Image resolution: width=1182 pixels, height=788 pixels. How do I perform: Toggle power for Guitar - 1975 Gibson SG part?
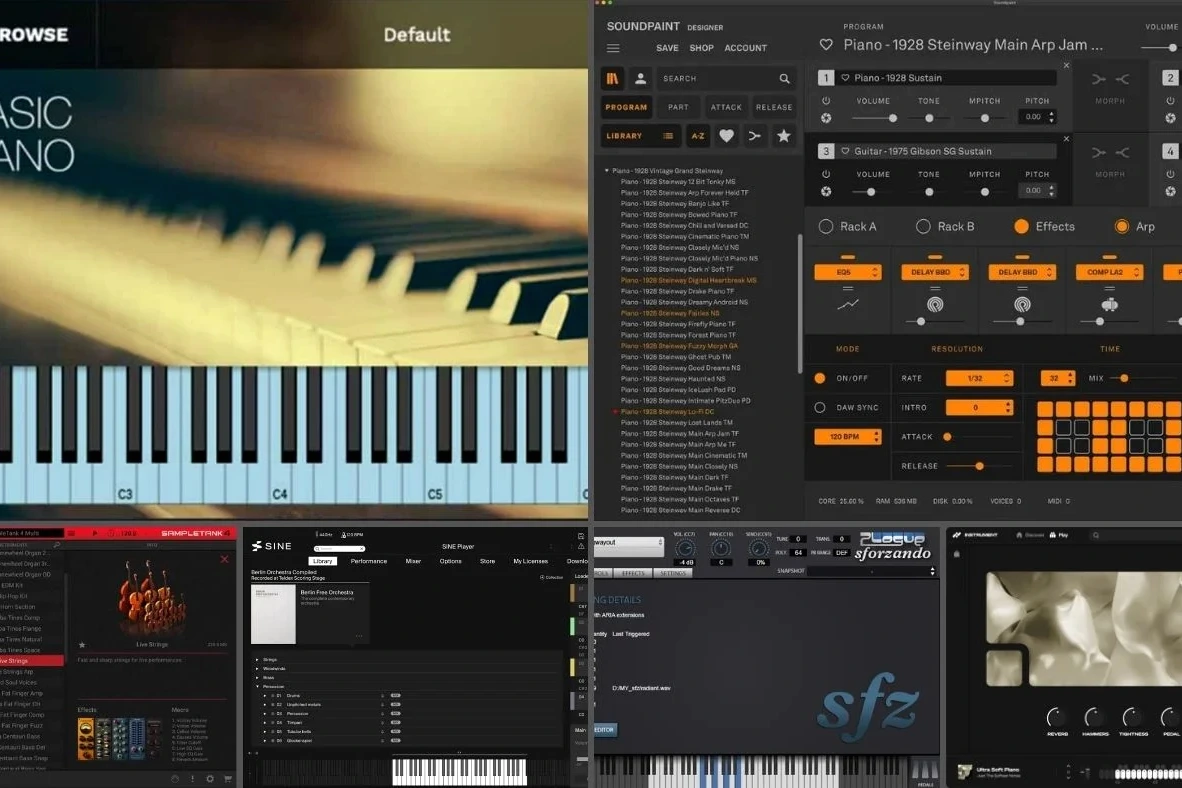pos(826,174)
